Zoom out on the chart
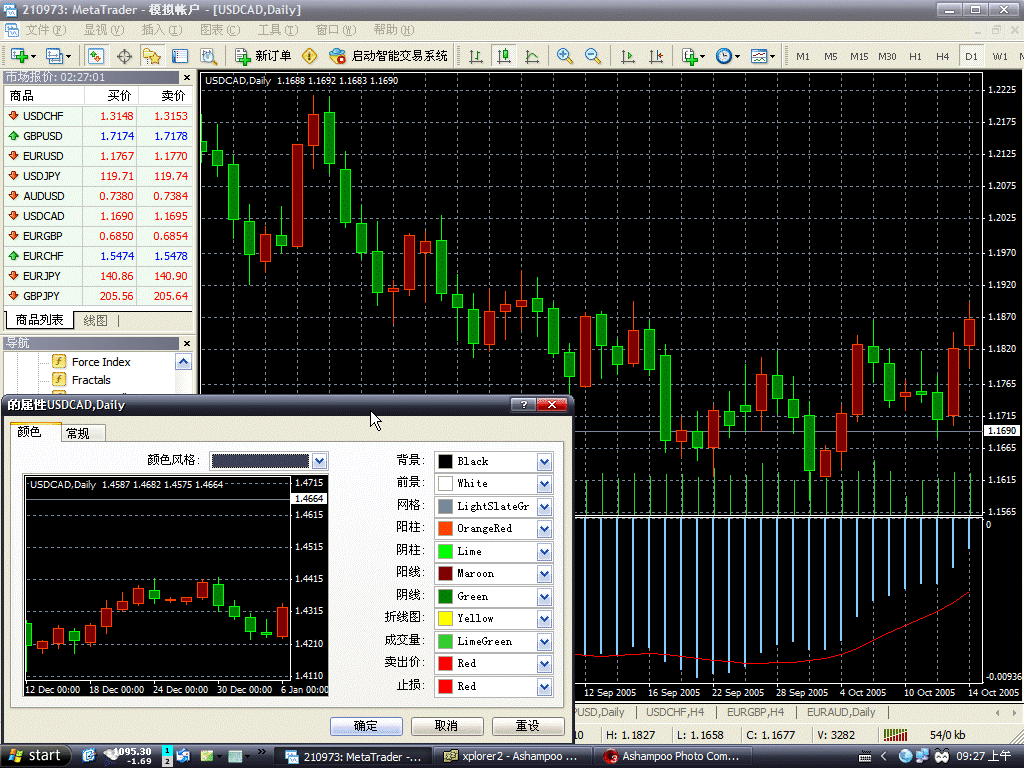 tap(593, 56)
